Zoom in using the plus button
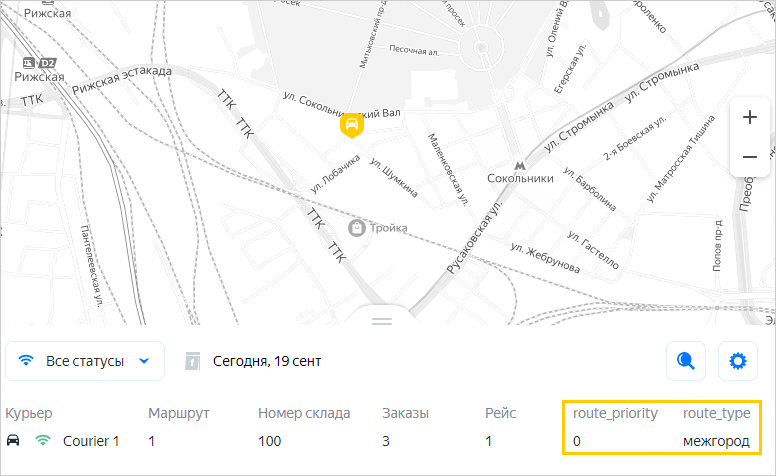Screen dimensions: 776x476 click(x=750, y=117)
